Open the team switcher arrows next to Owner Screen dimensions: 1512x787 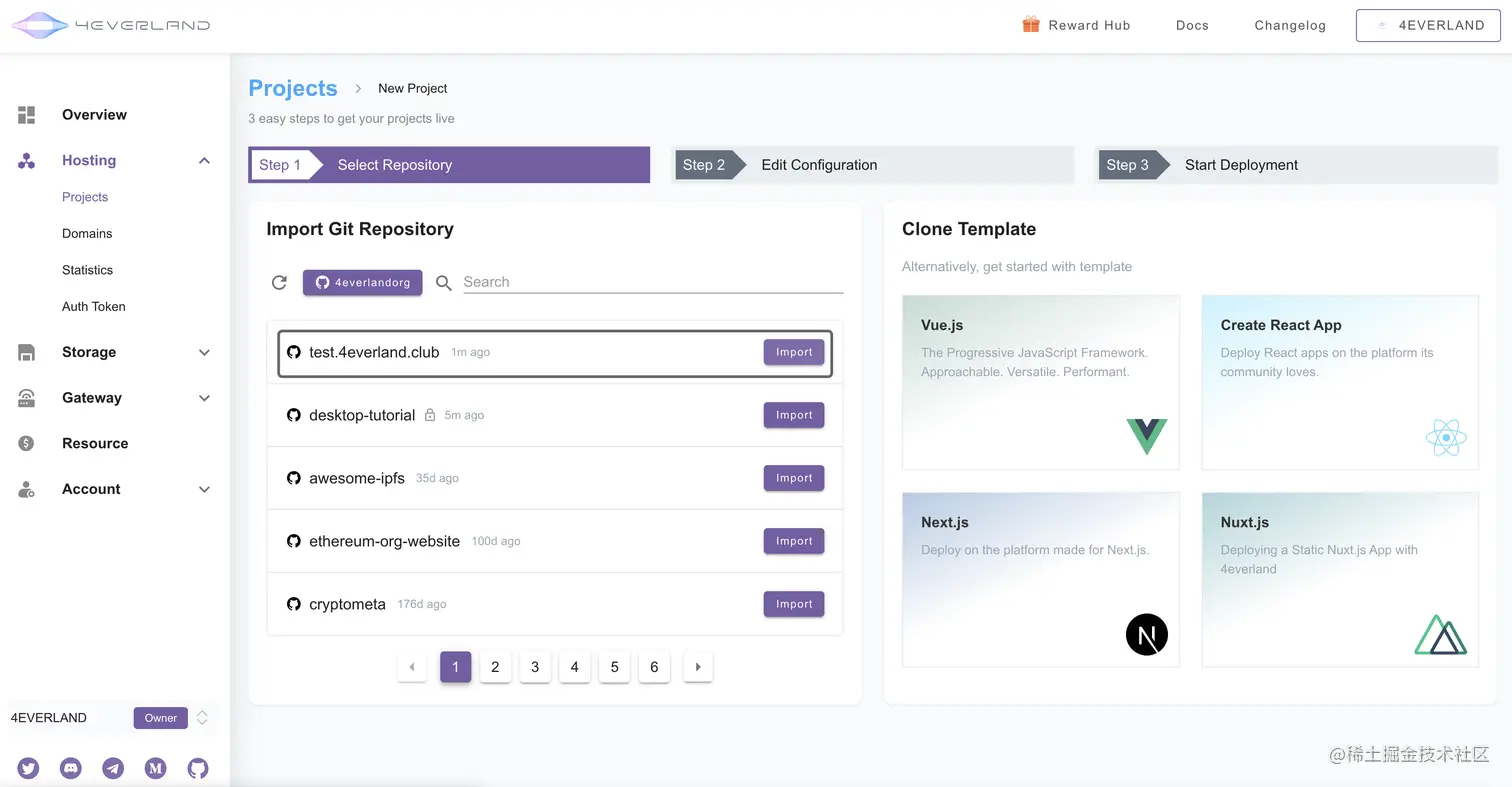pyautogui.click(x=202, y=718)
